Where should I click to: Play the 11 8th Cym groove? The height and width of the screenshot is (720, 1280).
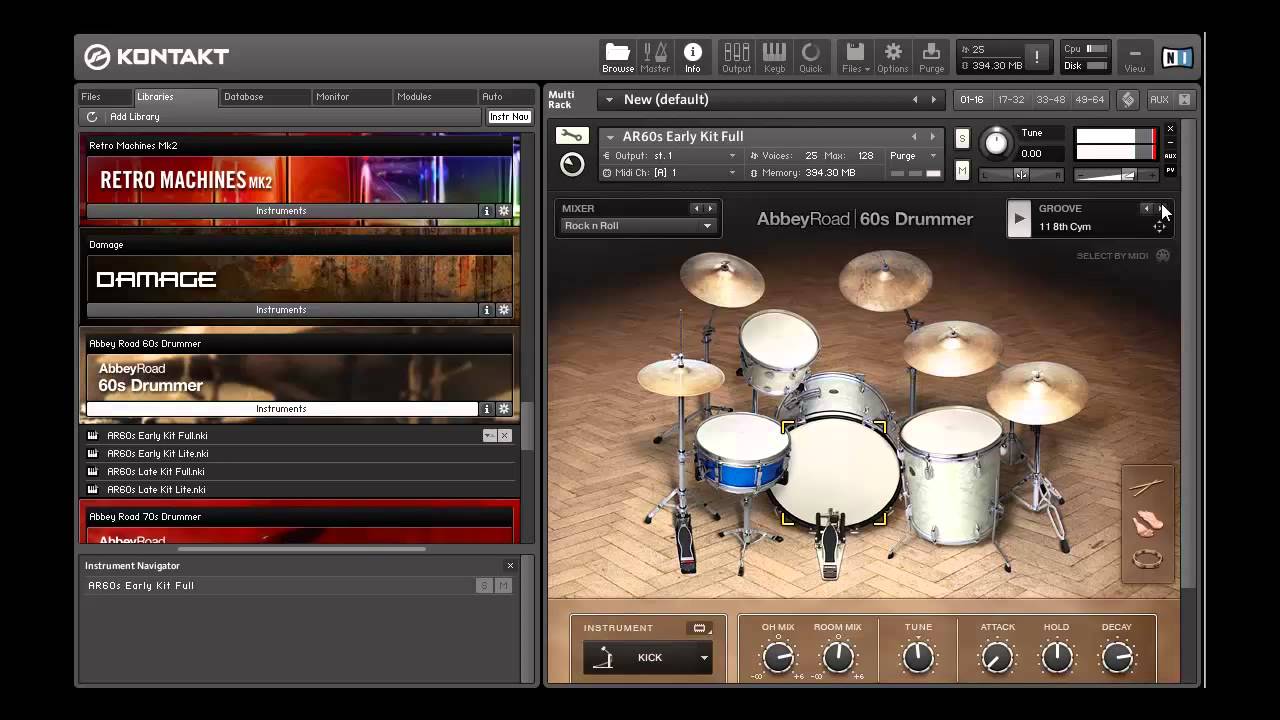tap(1019, 219)
